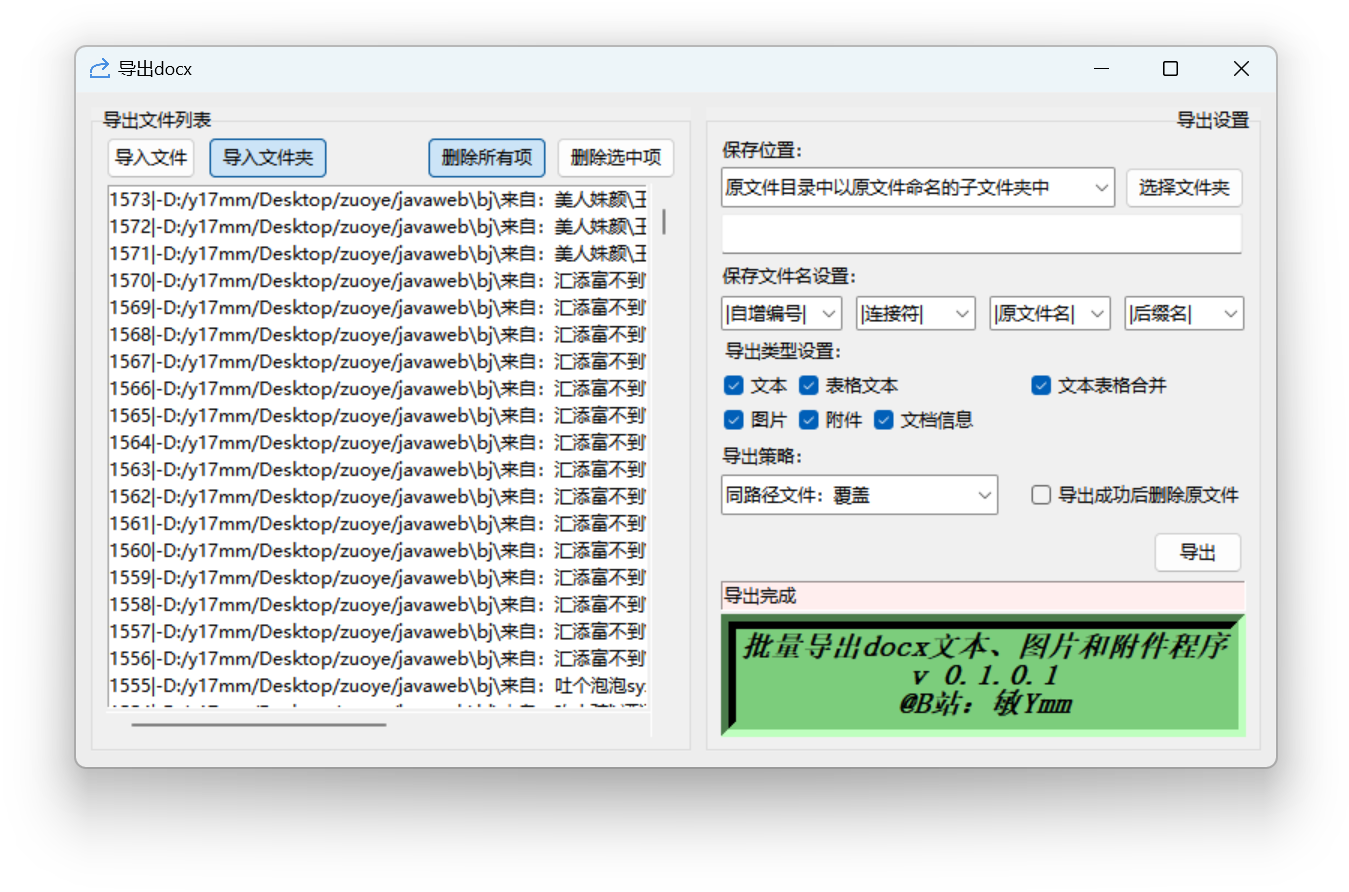The width and height of the screenshot is (1349, 892).
Task: Open the 自增编号 filename dropdown
Action: tap(782, 313)
